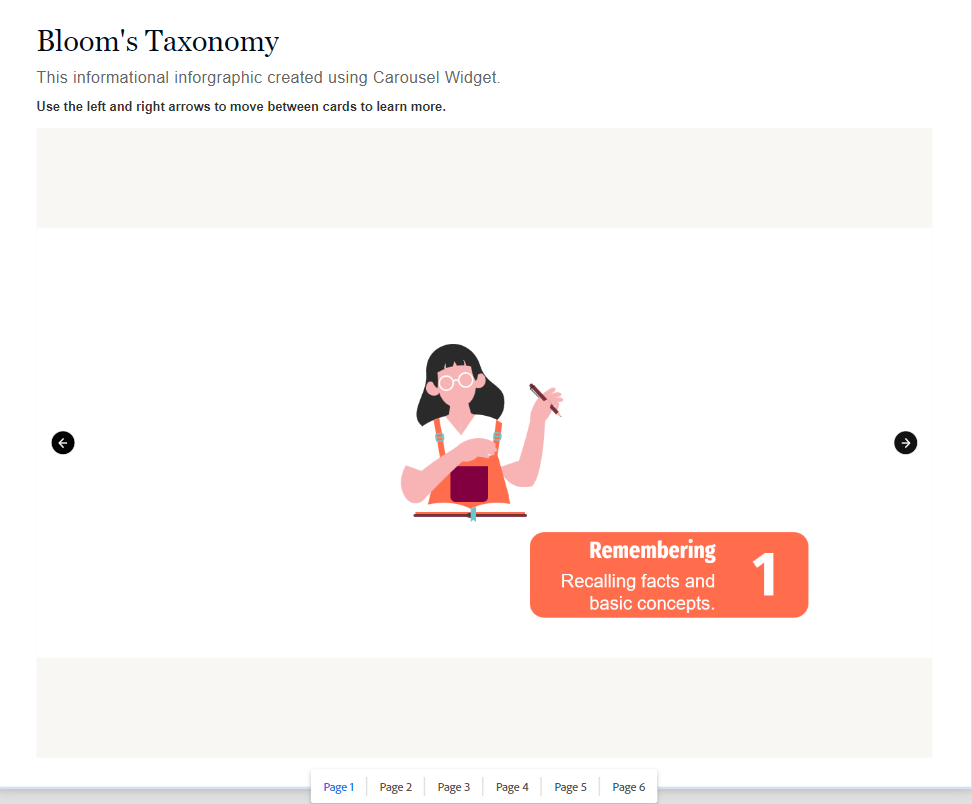The image size is (972, 804).
Task: Click "Recalling facts and basic concepts" text
Action: pos(638,592)
